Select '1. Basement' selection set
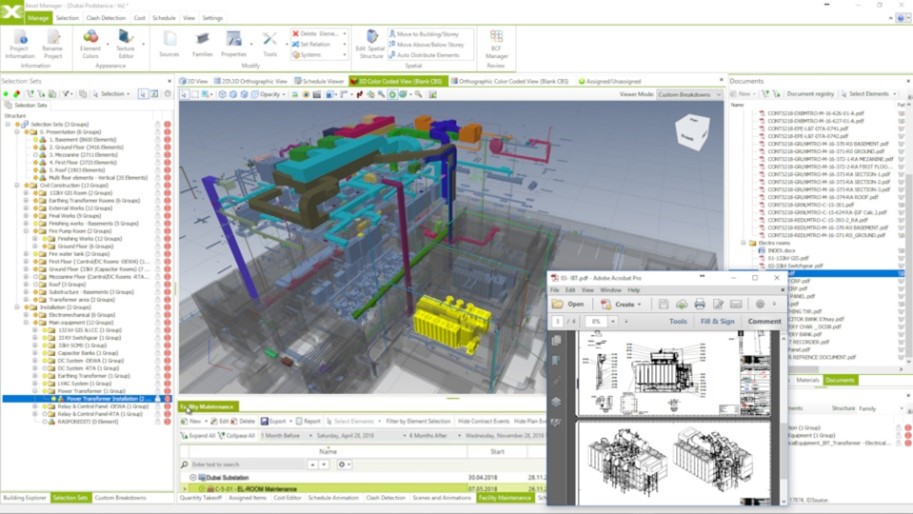 click(82, 140)
